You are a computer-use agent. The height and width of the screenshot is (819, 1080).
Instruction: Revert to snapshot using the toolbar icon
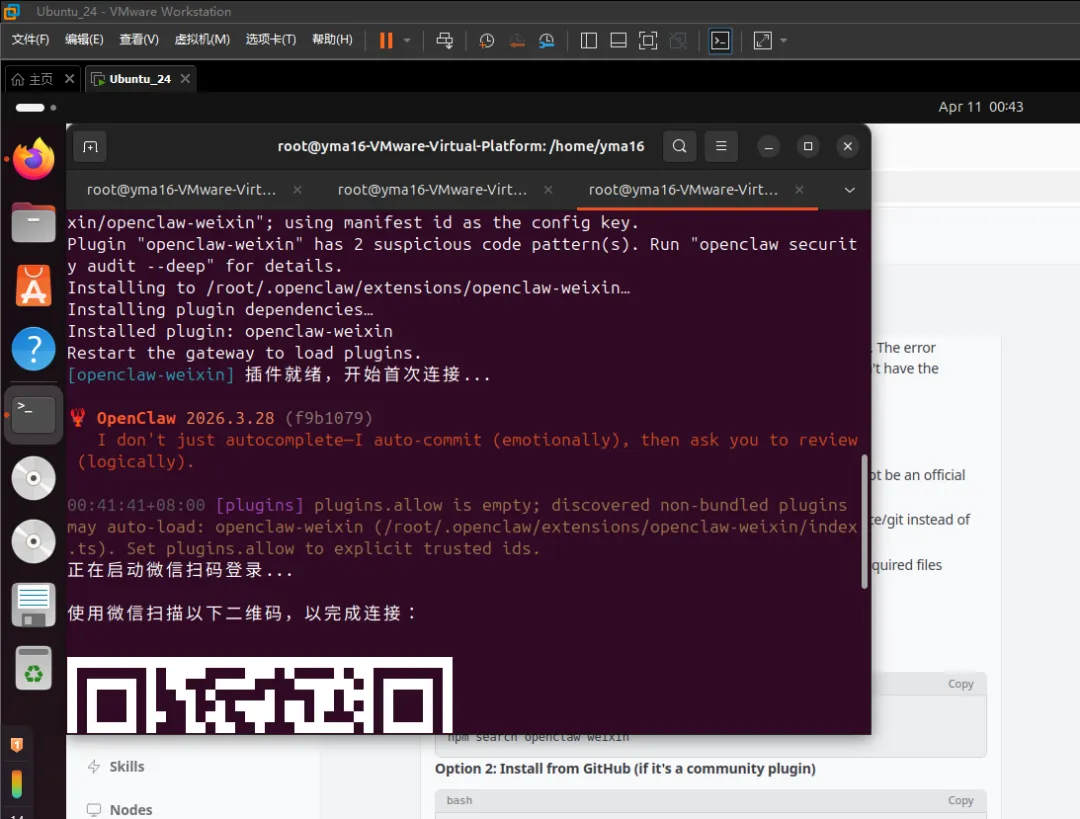517,41
